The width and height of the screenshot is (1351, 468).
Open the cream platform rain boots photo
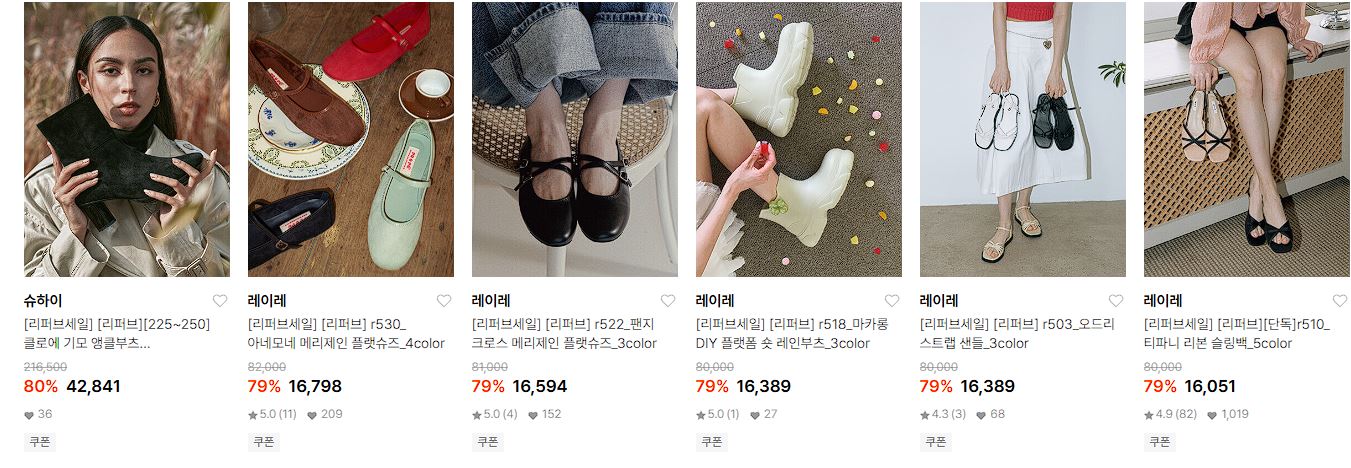(799, 139)
